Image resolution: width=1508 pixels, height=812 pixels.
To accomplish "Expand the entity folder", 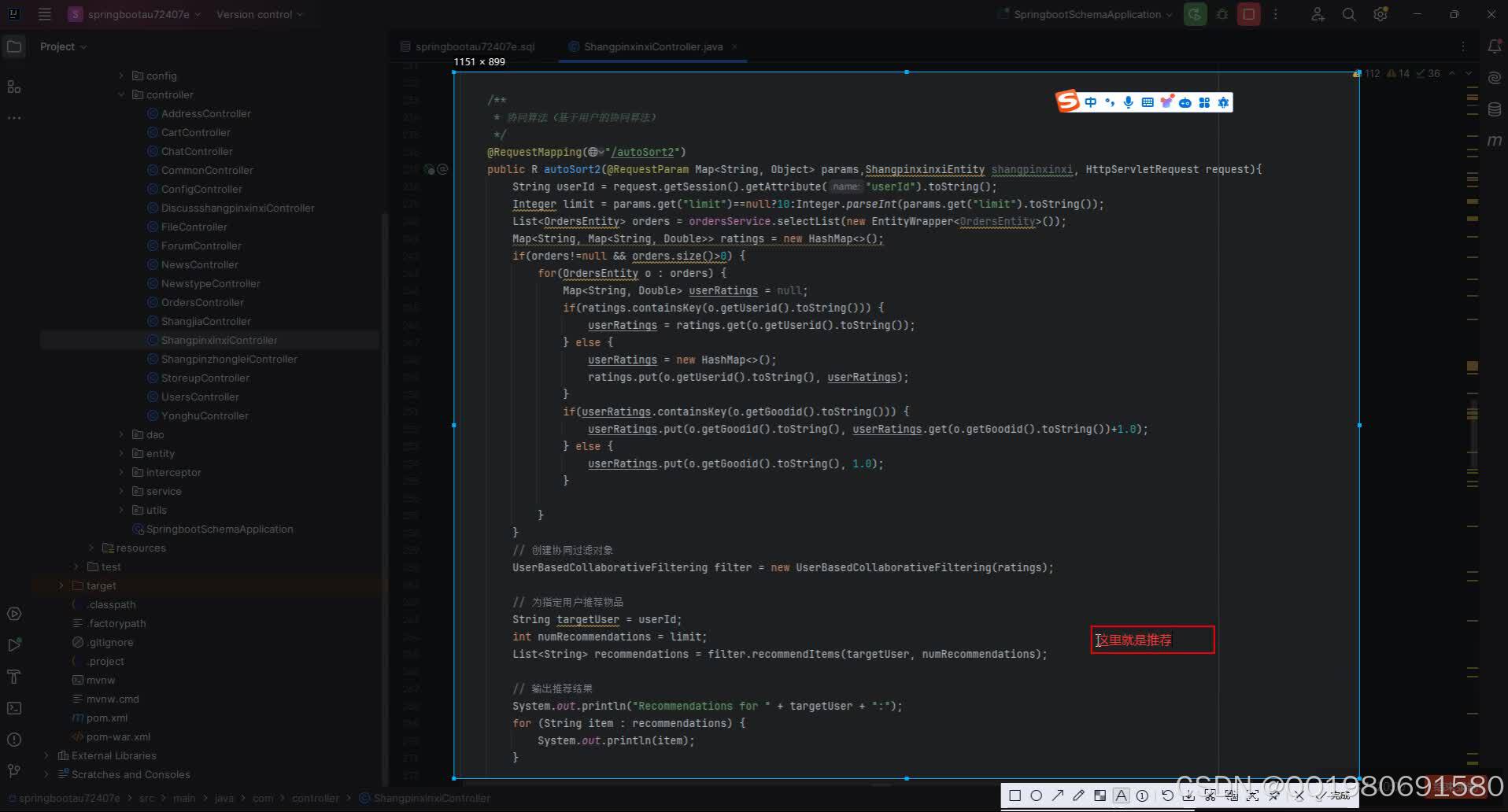I will click(x=121, y=453).
